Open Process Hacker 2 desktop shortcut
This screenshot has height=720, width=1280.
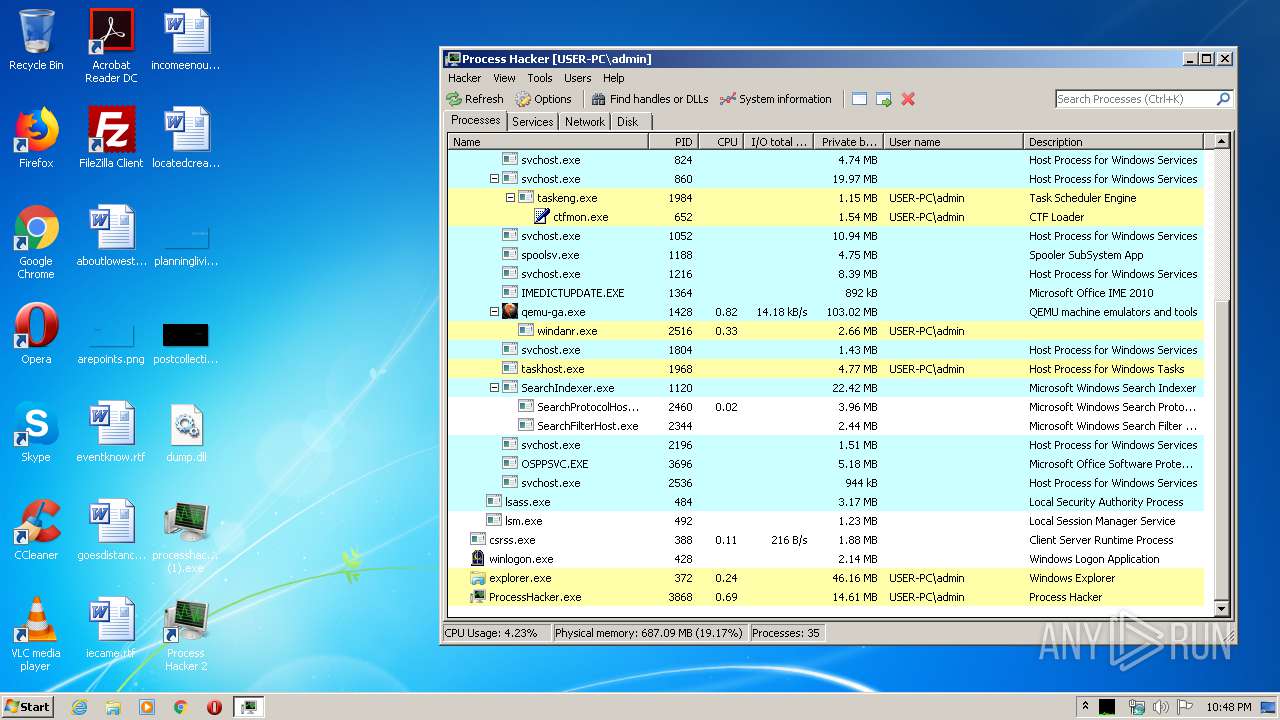(x=186, y=635)
